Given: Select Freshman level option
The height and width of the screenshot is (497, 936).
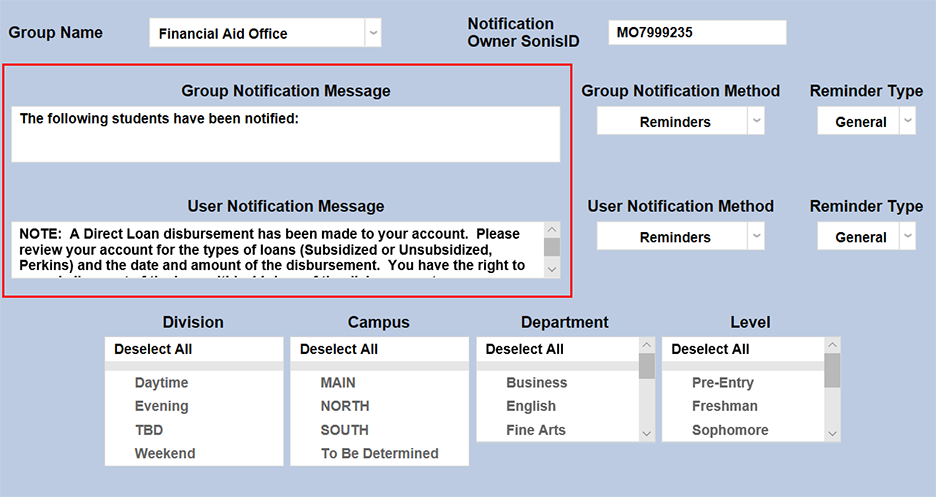Looking at the screenshot, I should pyautogui.click(x=725, y=406).
